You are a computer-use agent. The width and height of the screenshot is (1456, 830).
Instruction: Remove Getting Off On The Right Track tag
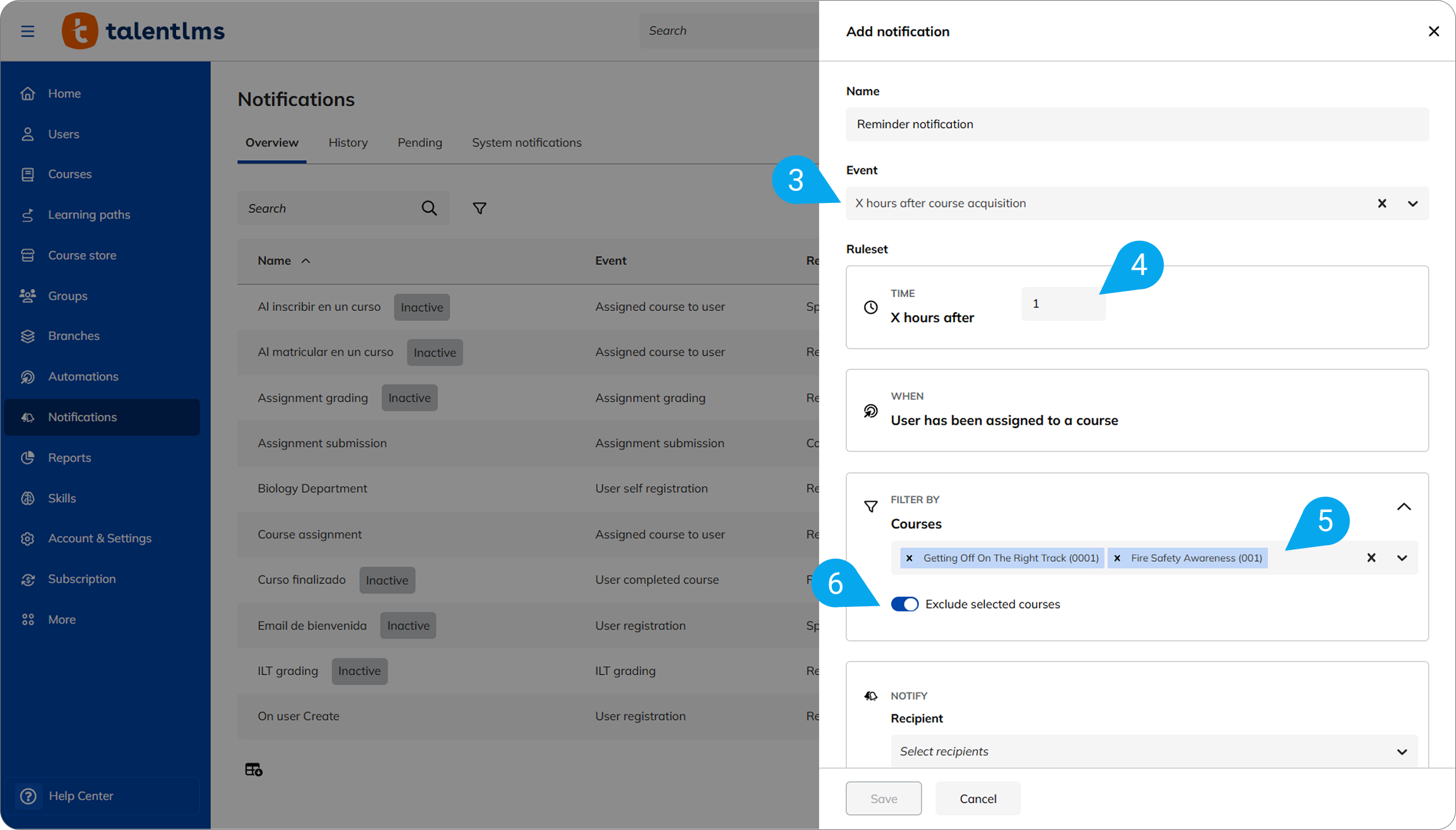tap(909, 558)
